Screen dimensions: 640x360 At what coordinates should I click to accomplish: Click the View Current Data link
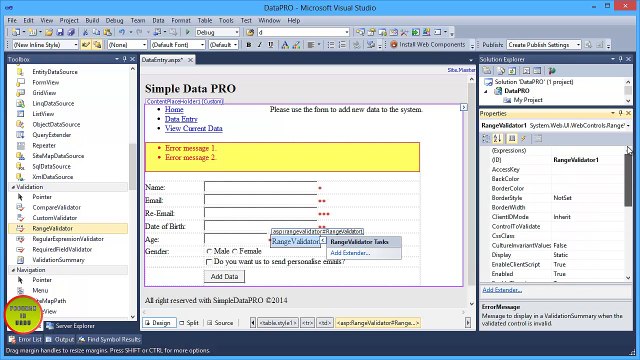pyautogui.click(x=194, y=128)
